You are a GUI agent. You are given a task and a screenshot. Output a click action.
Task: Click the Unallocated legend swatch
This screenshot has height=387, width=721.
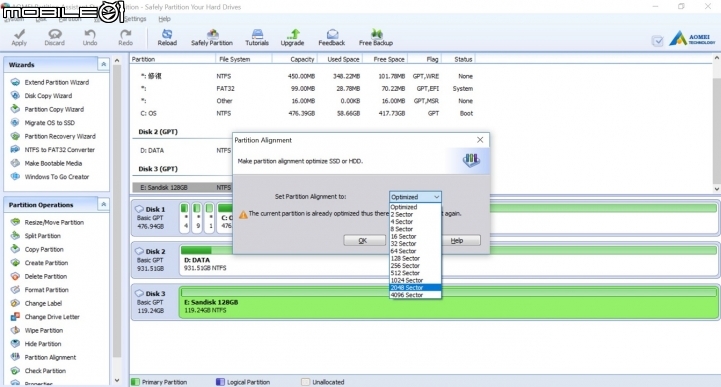point(305,382)
